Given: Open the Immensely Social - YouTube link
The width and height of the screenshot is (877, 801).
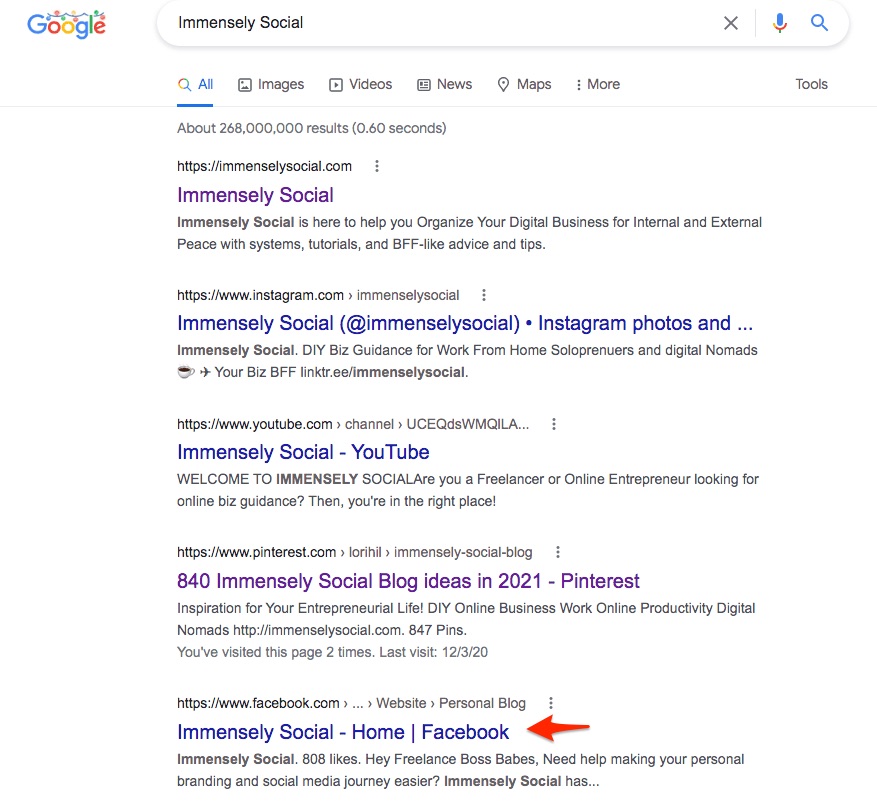Looking at the screenshot, I should pyautogui.click(x=303, y=452).
